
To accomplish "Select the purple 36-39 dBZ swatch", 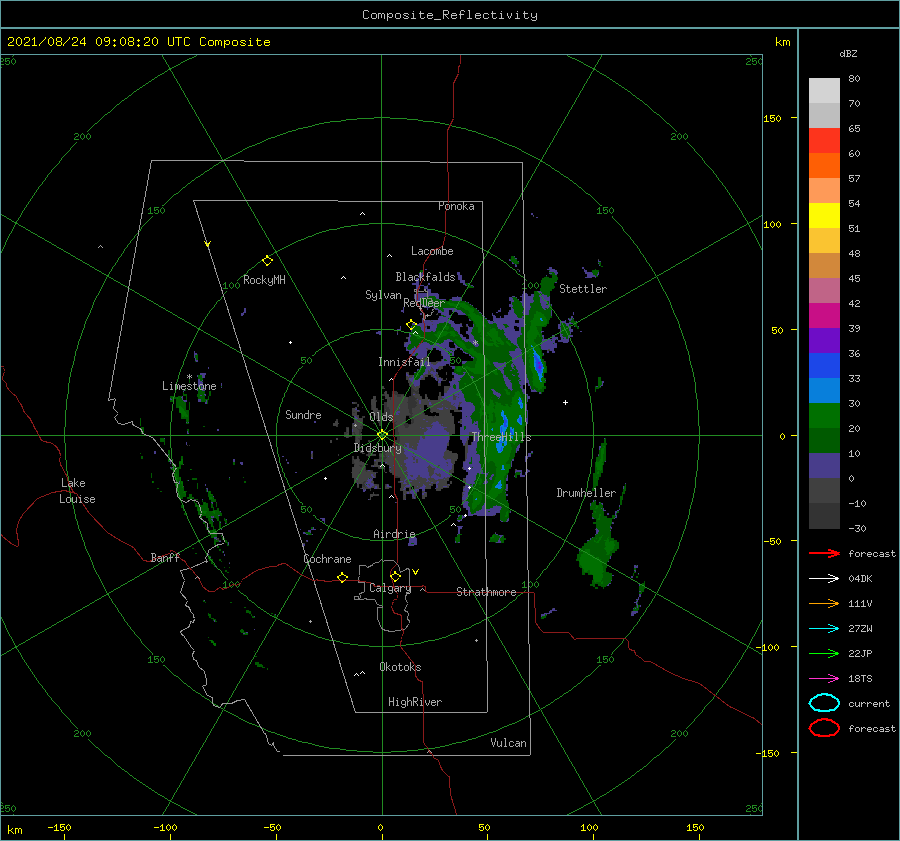I will coord(824,341).
